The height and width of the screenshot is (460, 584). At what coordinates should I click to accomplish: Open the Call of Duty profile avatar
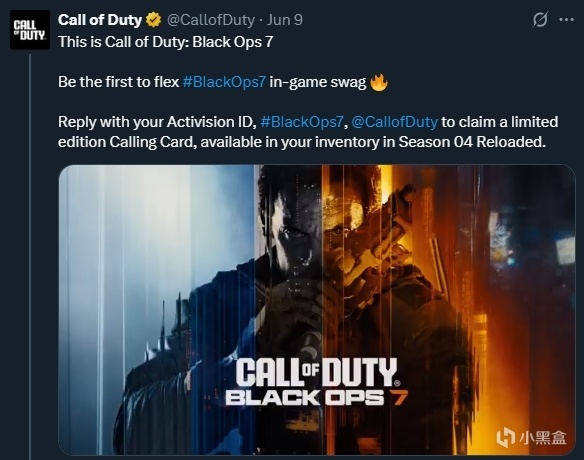[x=30, y=30]
